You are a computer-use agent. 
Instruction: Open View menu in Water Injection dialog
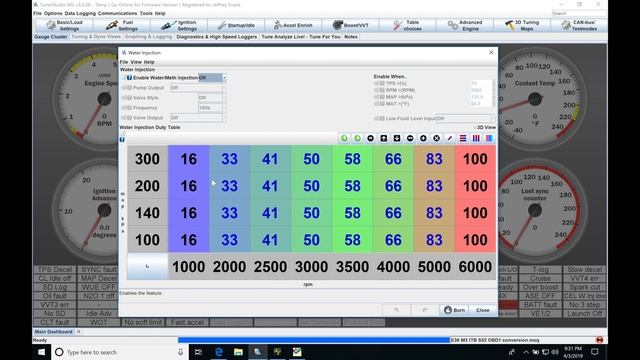(136, 62)
